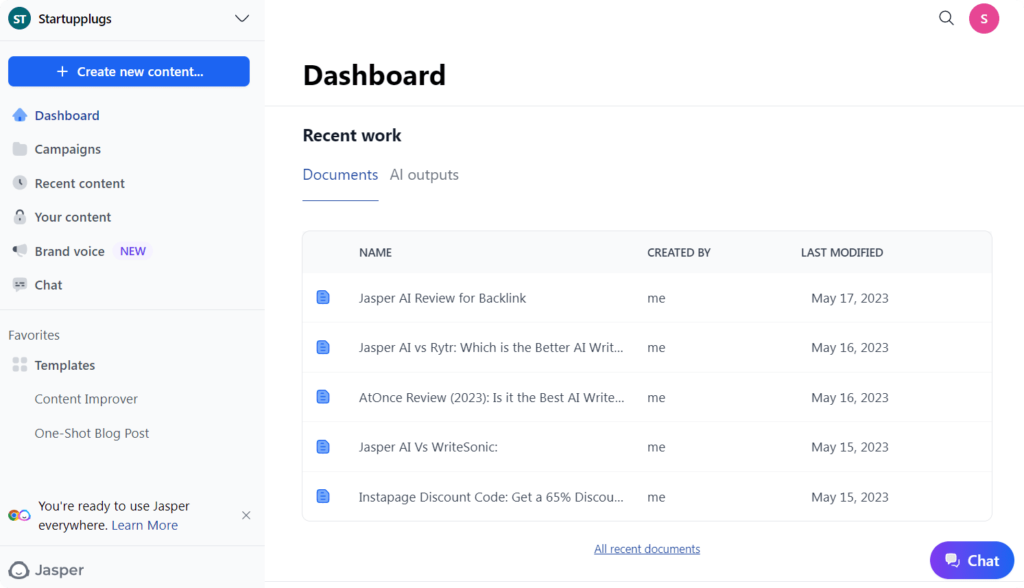1024x588 pixels.
Task: Click the ST workspace avatar
Action: tap(20, 19)
